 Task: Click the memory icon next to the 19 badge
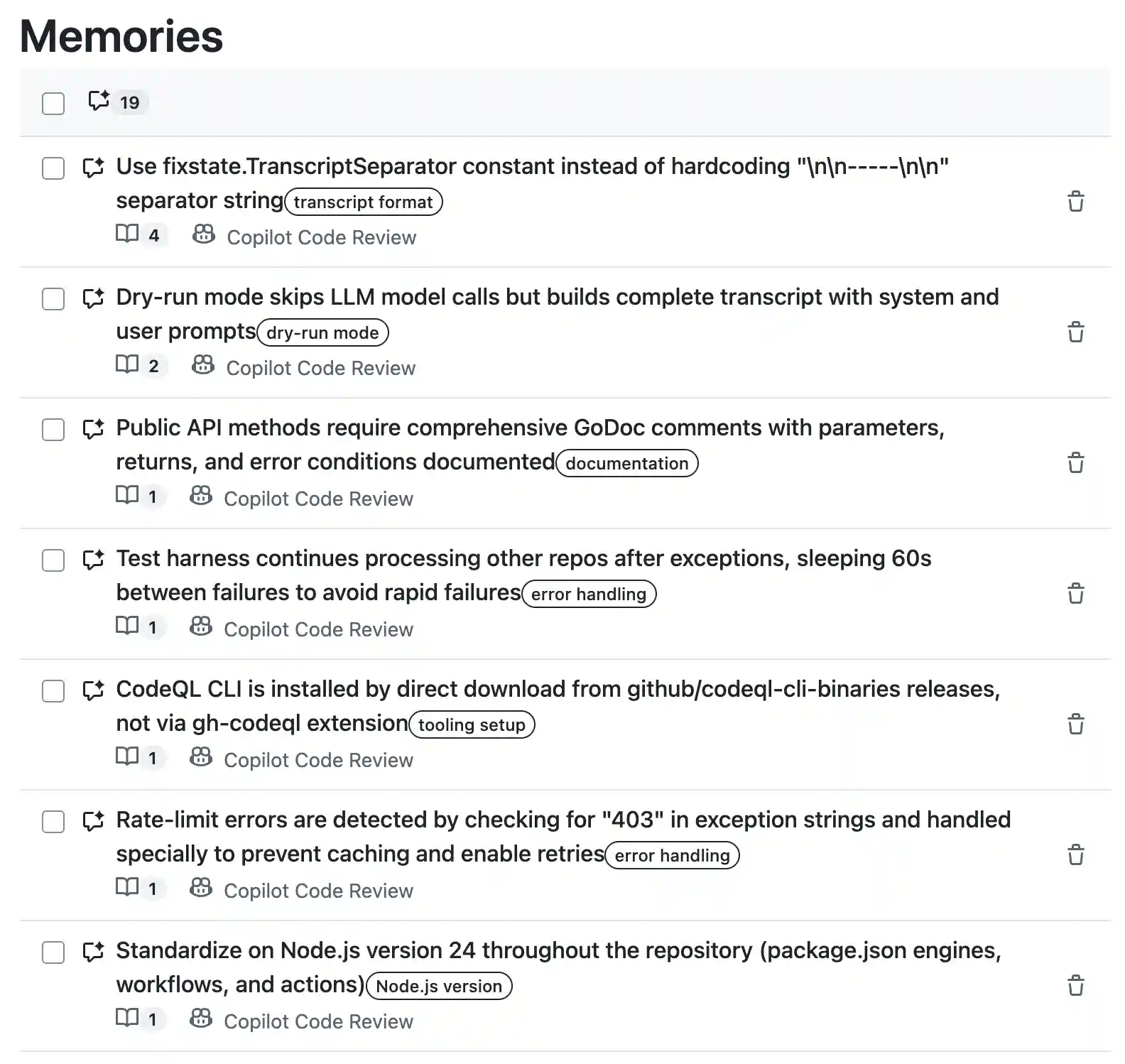coord(99,100)
